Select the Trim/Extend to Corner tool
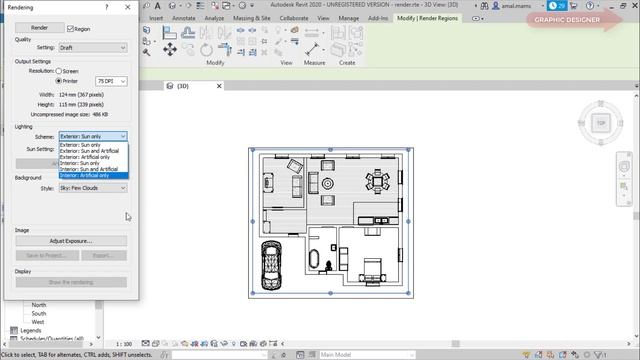640x360 pixels. point(224,50)
